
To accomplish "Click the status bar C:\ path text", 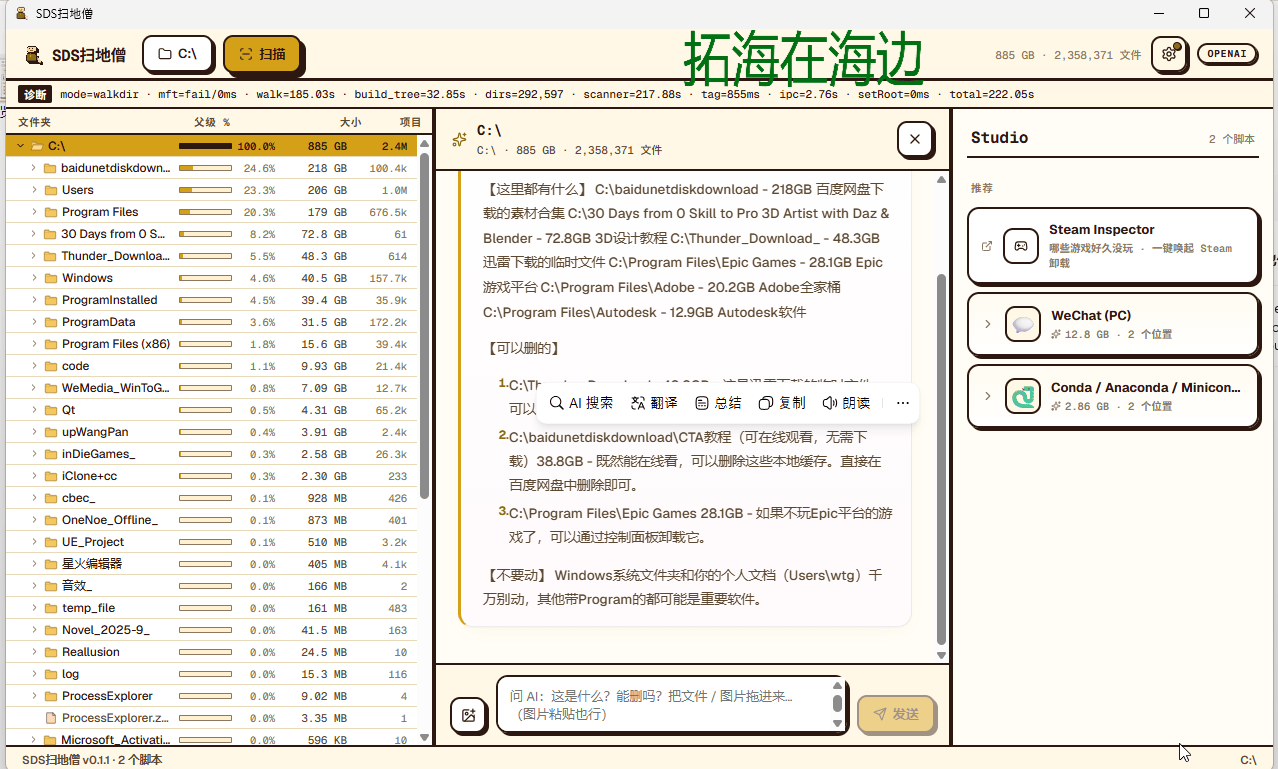I will click(1248, 760).
